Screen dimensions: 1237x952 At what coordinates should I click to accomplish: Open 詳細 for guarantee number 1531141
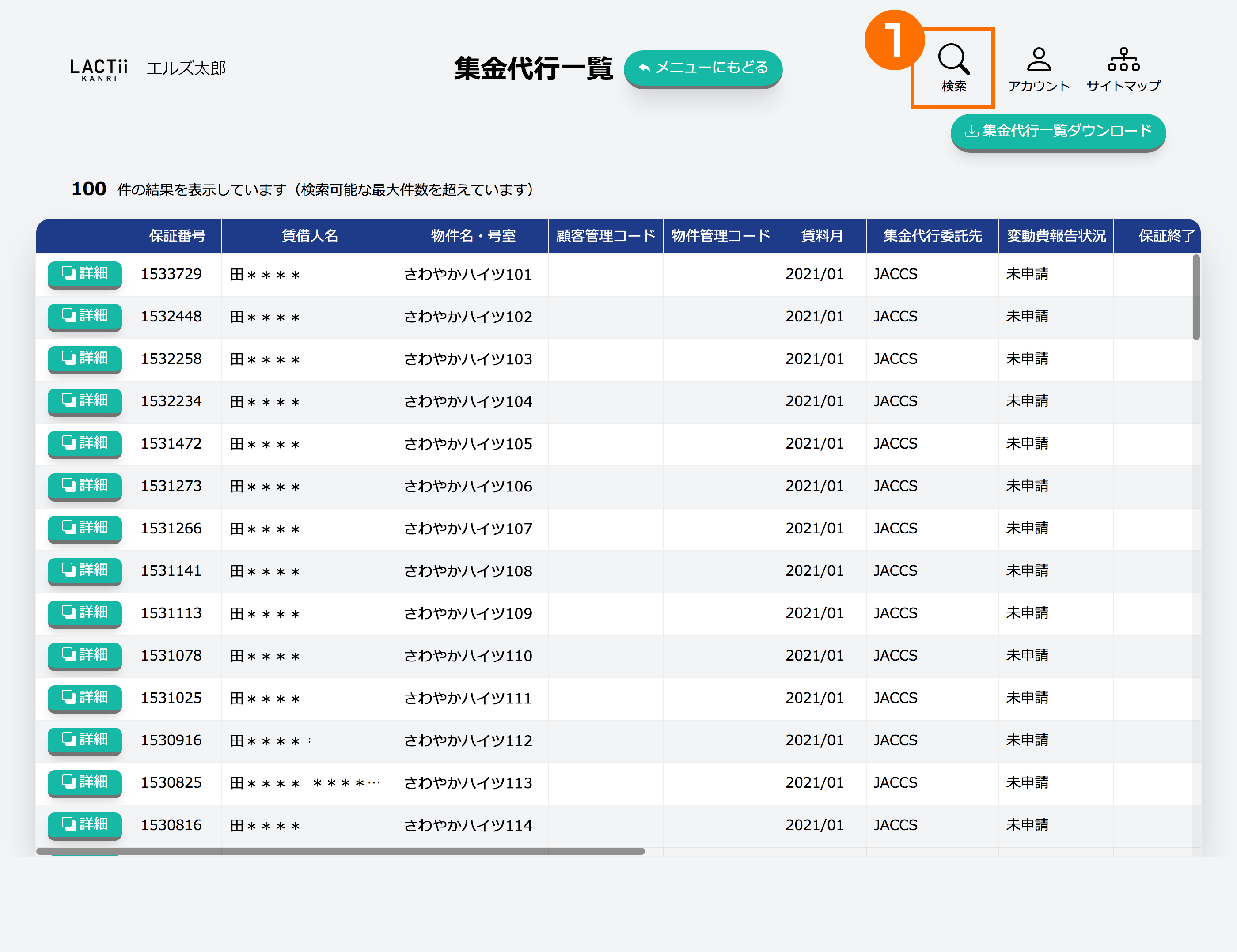tap(84, 570)
